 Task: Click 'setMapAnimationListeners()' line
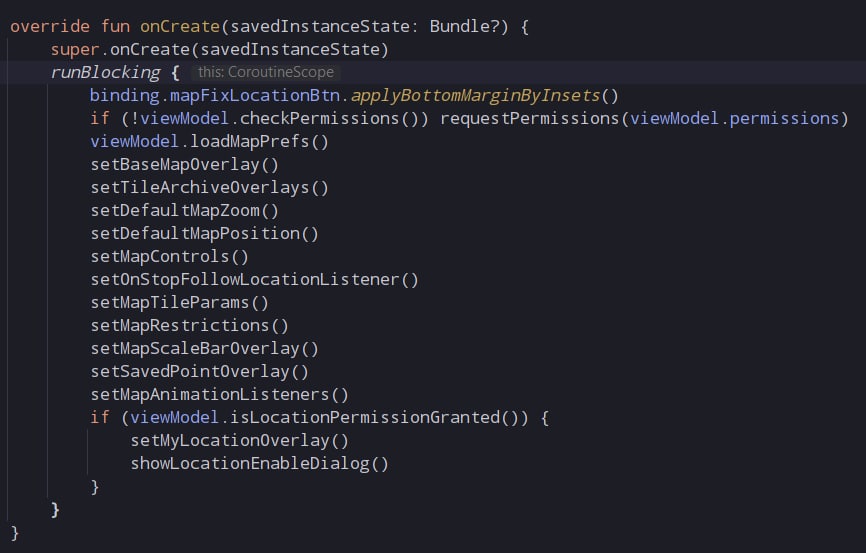219,395
